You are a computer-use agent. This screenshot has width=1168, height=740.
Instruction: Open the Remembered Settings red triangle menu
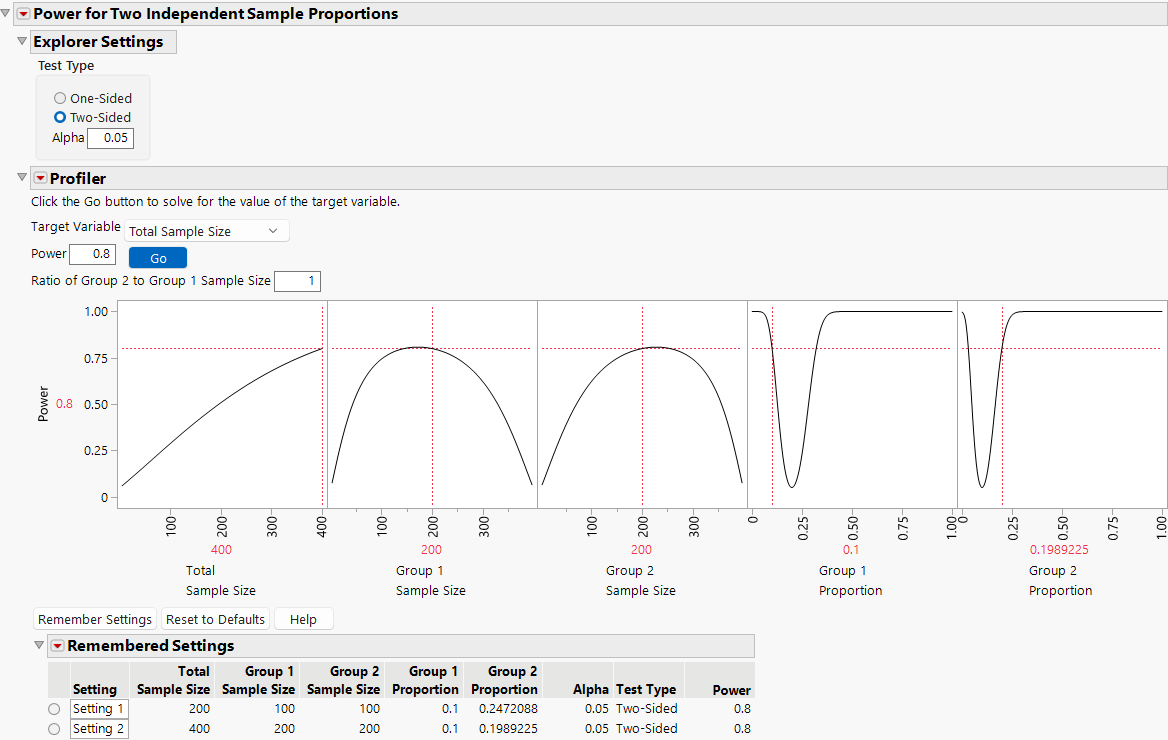click(x=58, y=645)
